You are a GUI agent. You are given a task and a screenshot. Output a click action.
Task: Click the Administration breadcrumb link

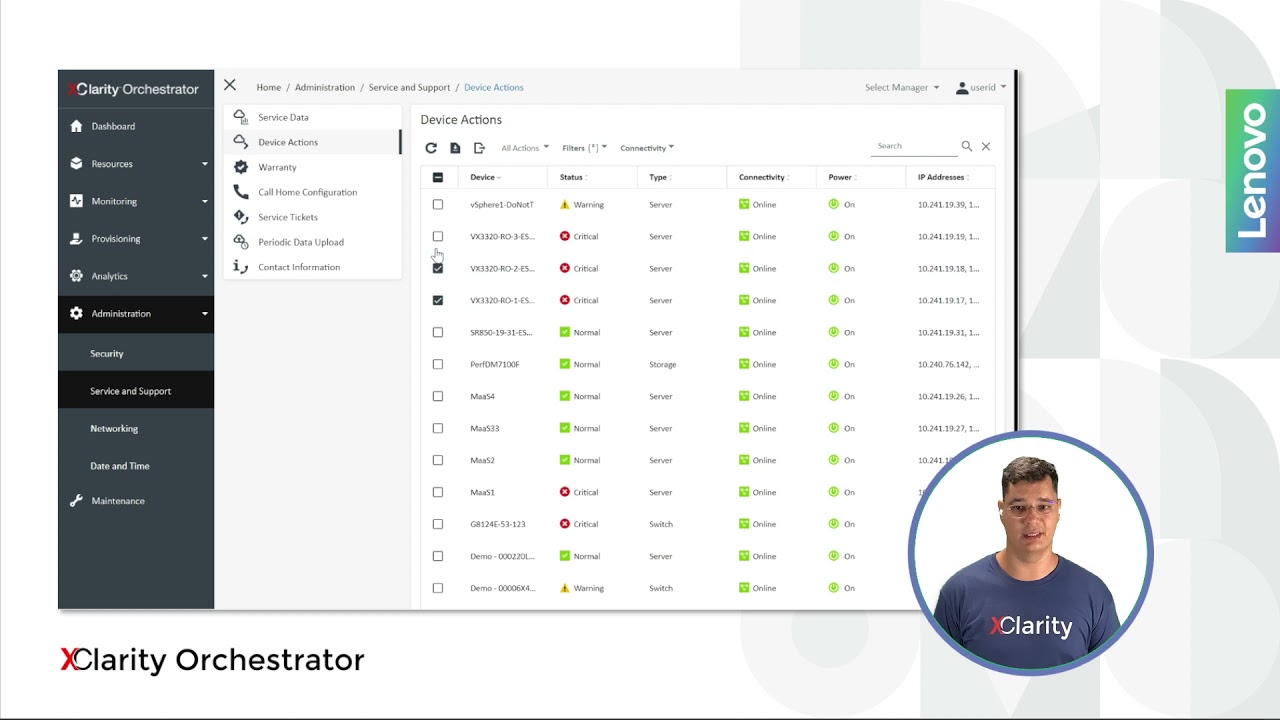click(x=324, y=87)
